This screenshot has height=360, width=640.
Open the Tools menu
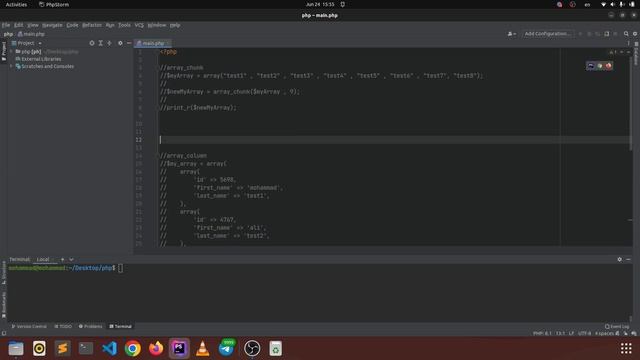coord(124,25)
